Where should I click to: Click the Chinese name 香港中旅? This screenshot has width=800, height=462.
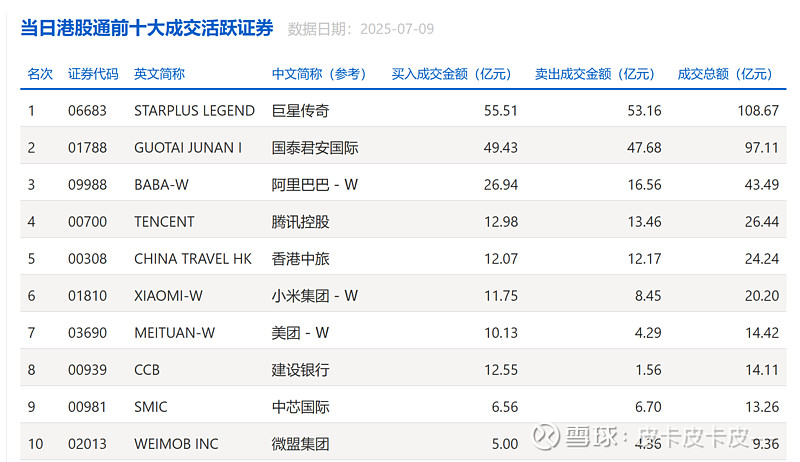(301, 259)
